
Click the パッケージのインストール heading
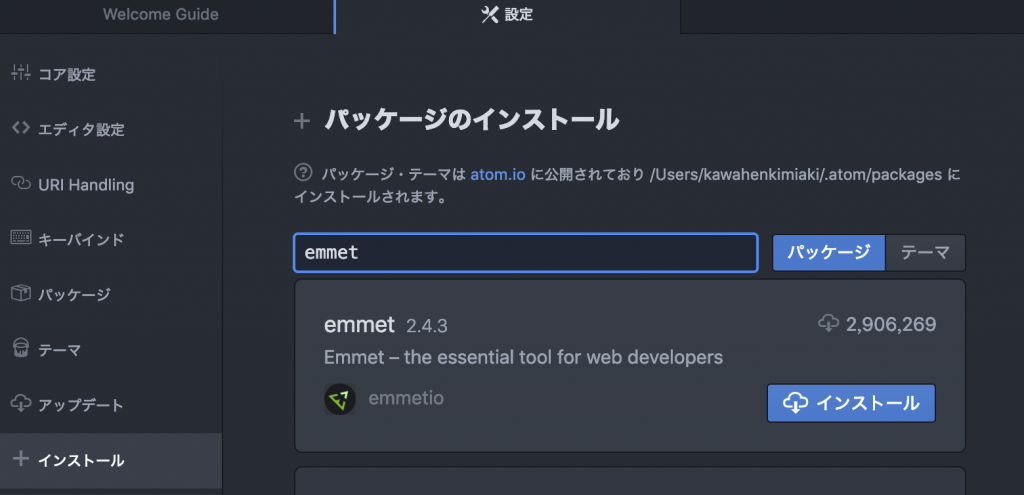coord(472,120)
